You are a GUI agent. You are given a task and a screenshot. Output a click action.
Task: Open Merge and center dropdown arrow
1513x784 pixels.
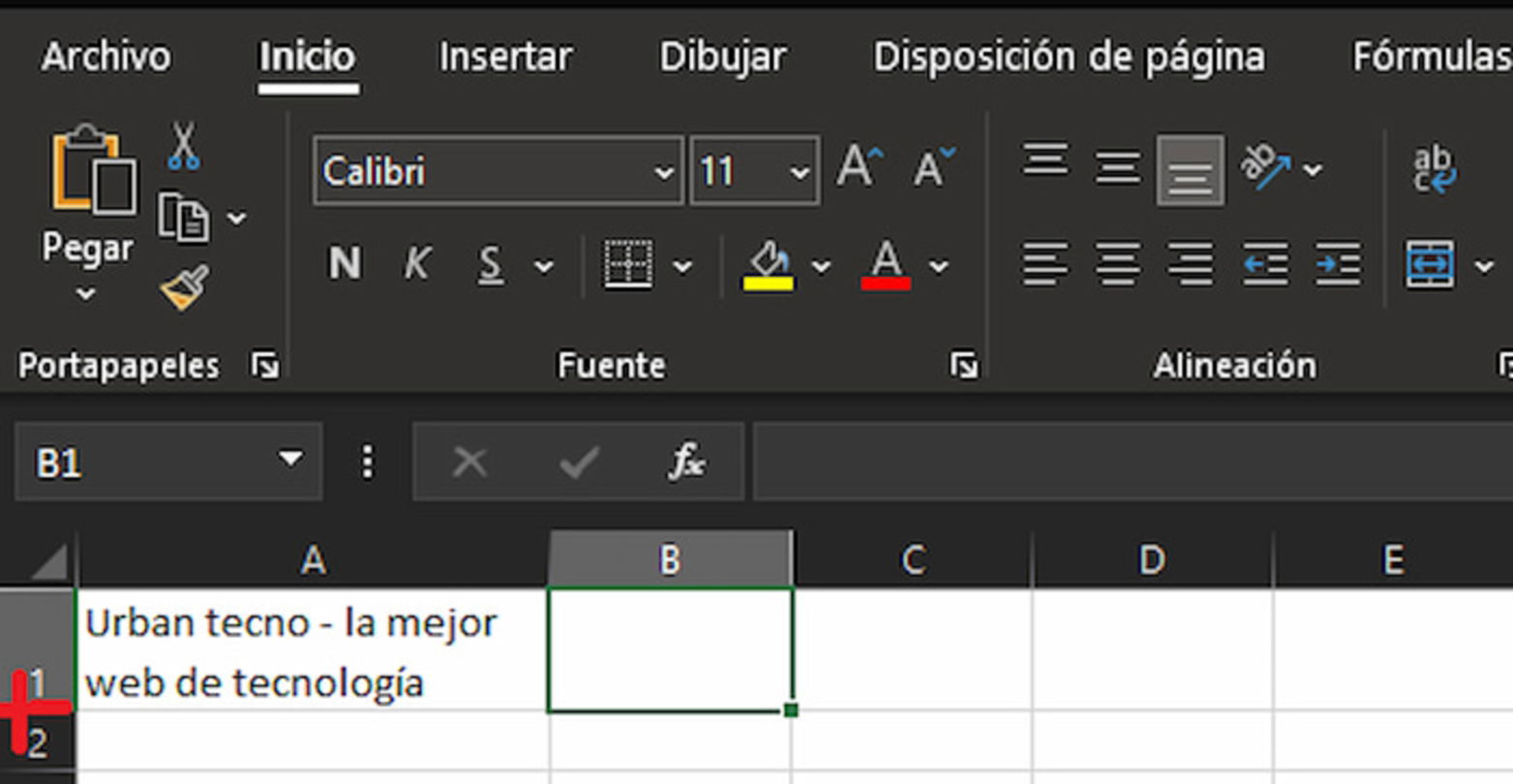pyautogui.click(x=1484, y=265)
